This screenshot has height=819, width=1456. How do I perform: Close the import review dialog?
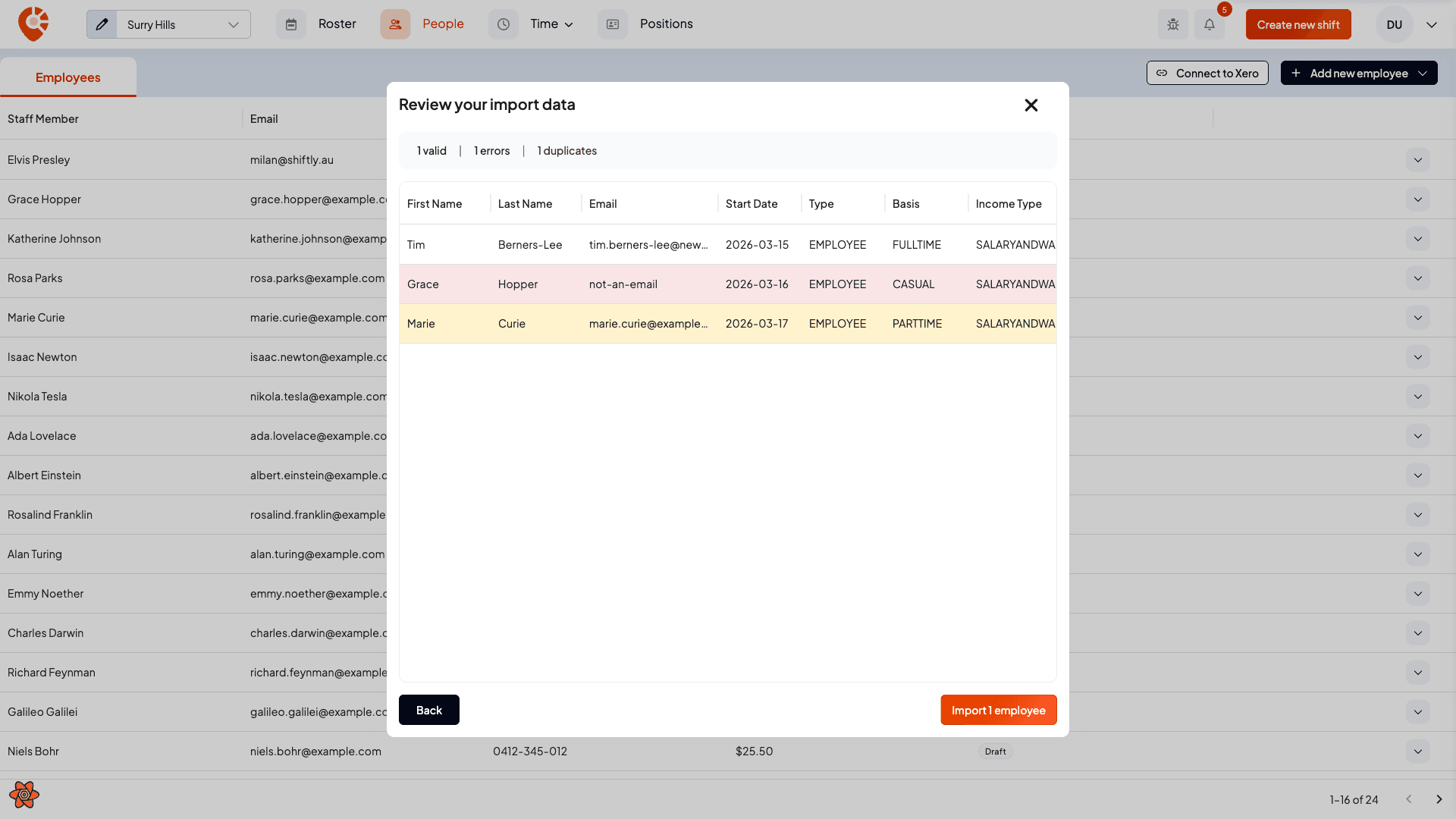1031,105
